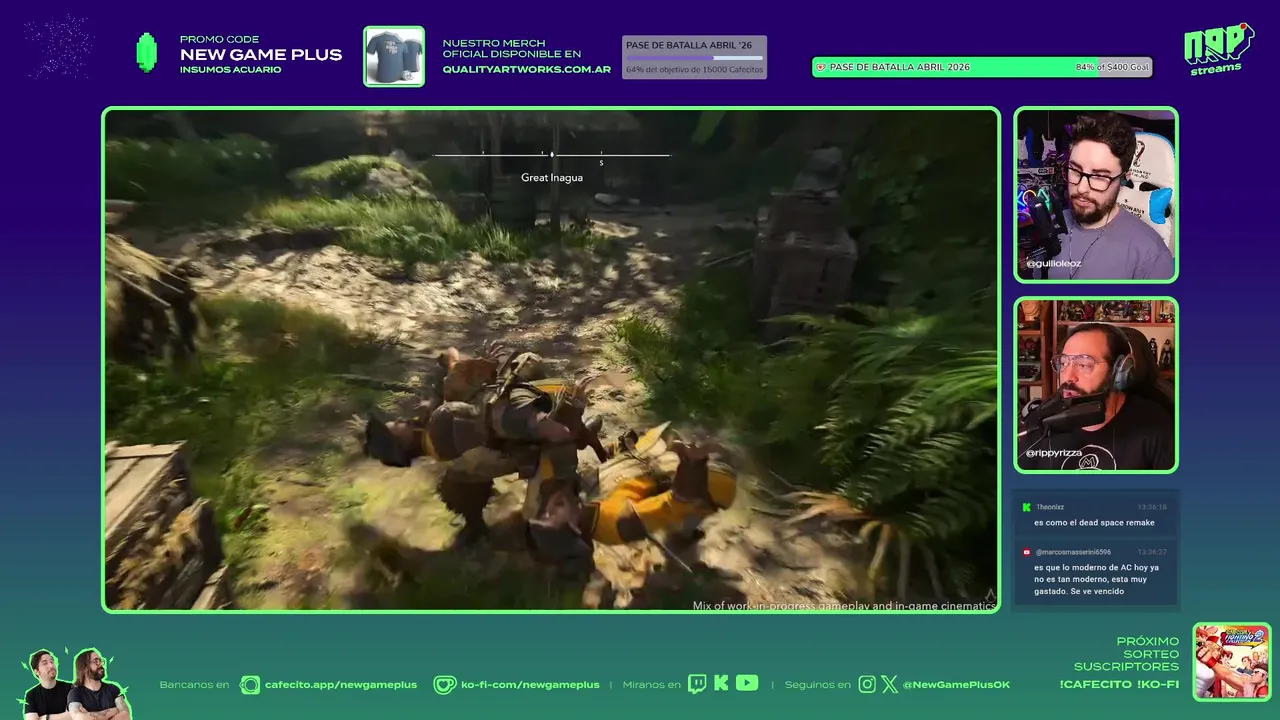This screenshot has height=720, width=1280.
Task: Click the main gameplay video
Action: [x=551, y=360]
